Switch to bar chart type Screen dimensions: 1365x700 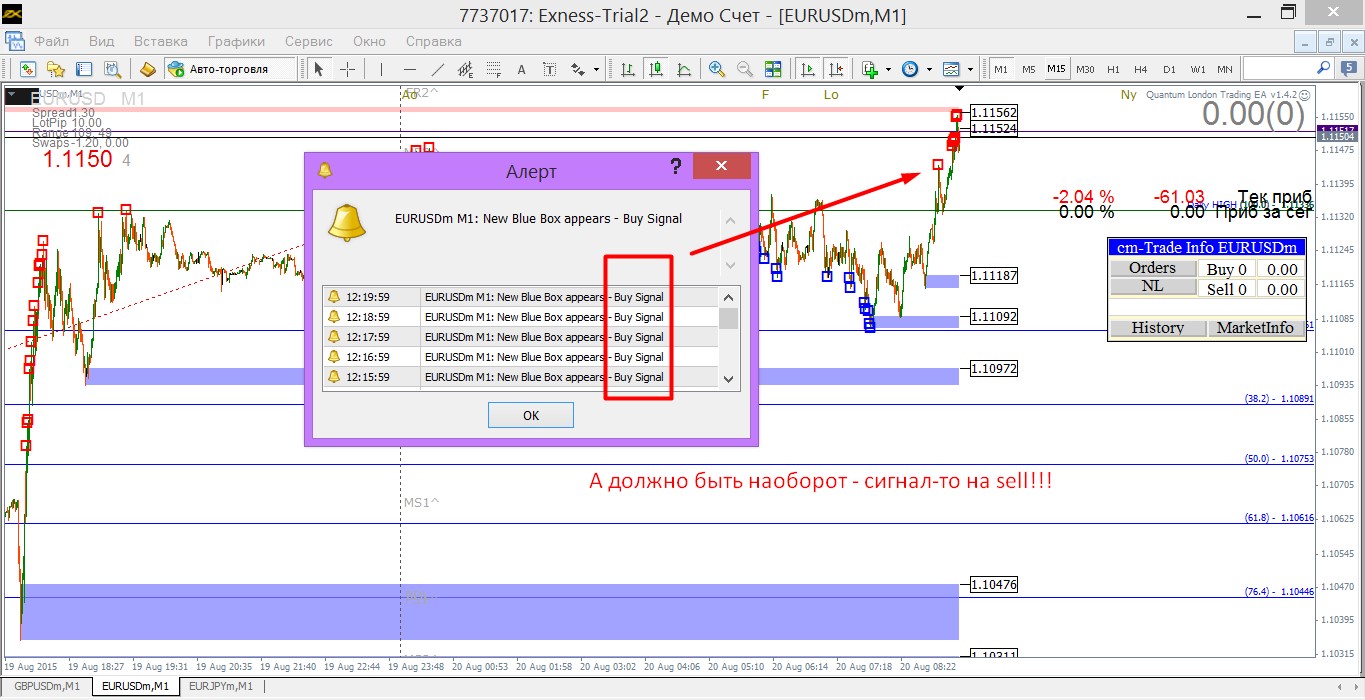(627, 69)
